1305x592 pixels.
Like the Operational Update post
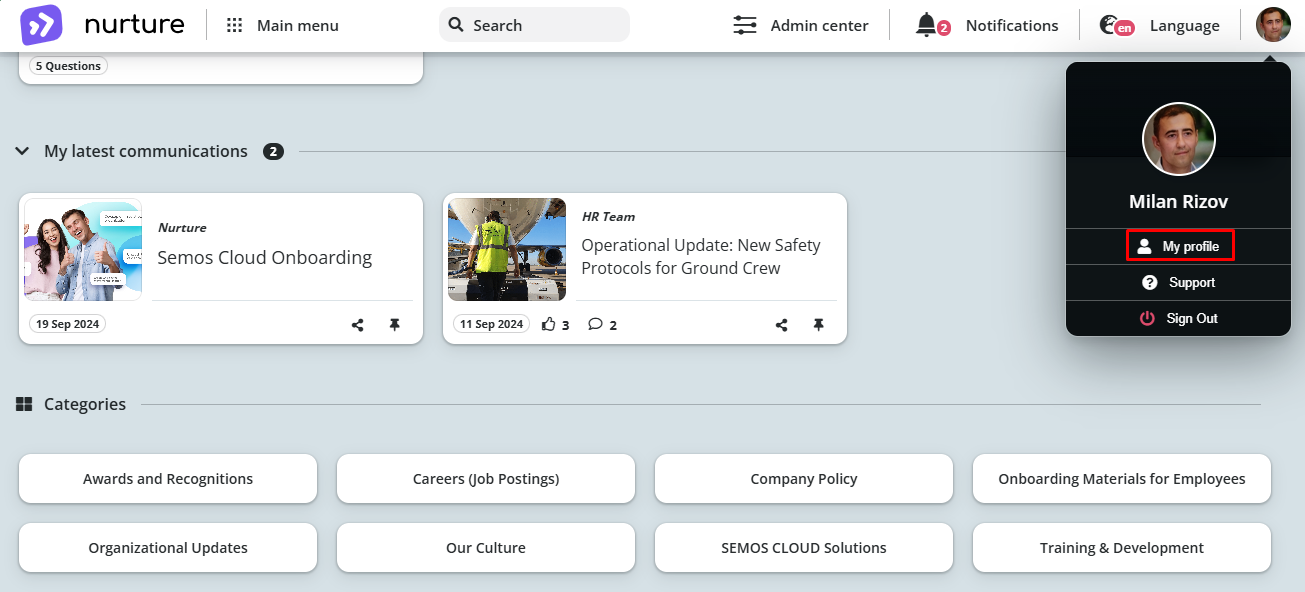[x=548, y=324]
